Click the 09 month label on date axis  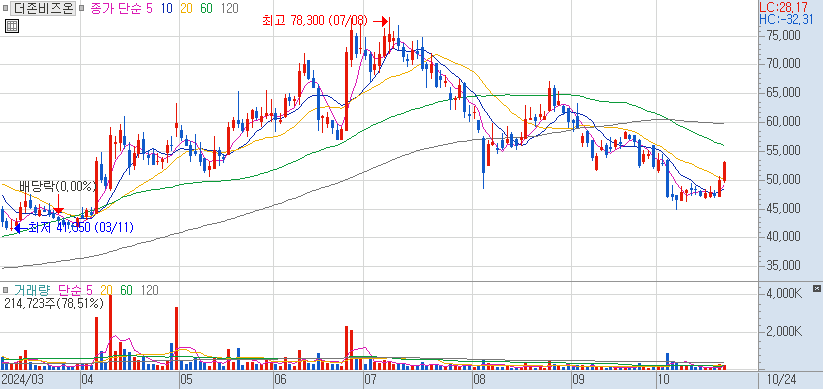tap(578, 379)
